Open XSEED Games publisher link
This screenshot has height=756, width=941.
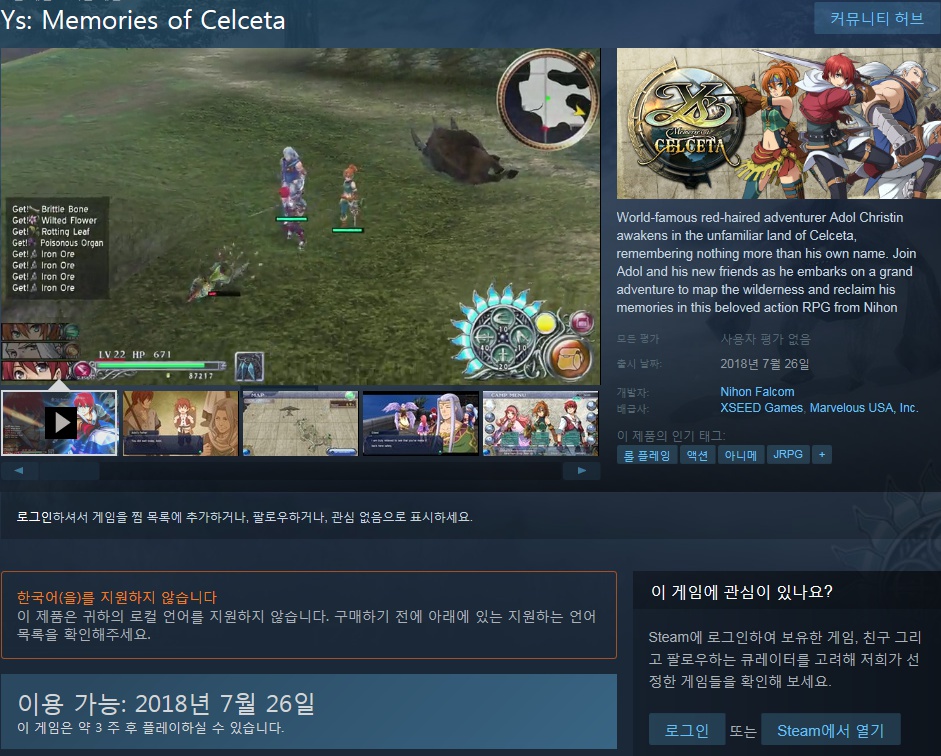pyautogui.click(x=762, y=408)
